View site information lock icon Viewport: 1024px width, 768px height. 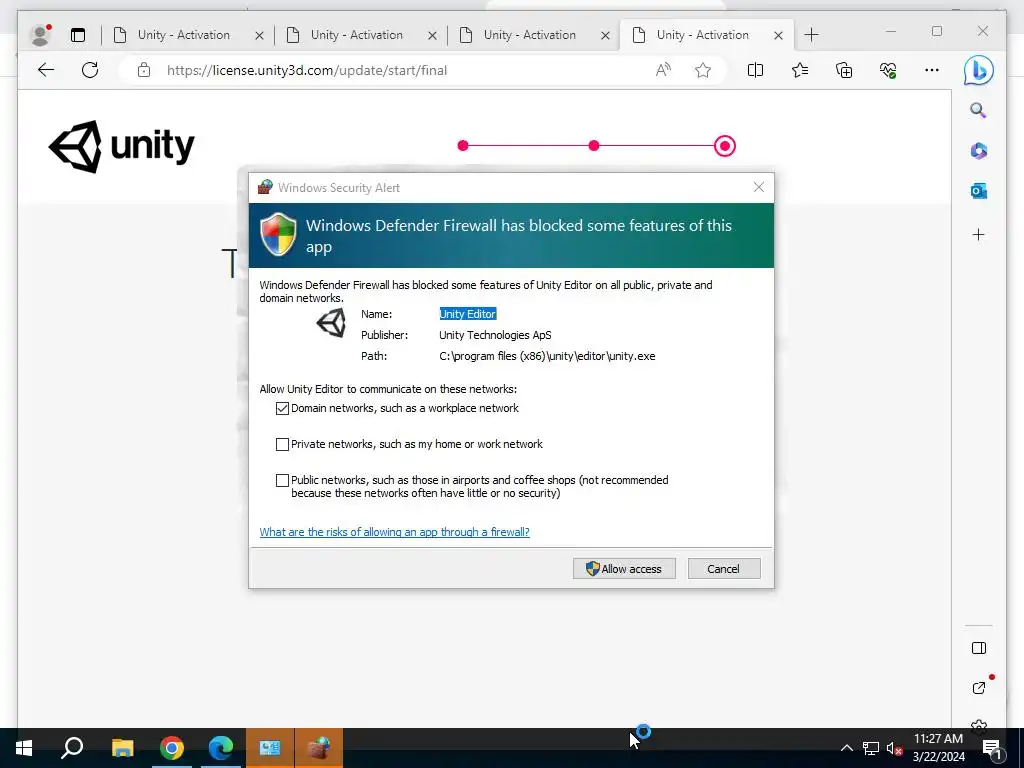[x=144, y=70]
